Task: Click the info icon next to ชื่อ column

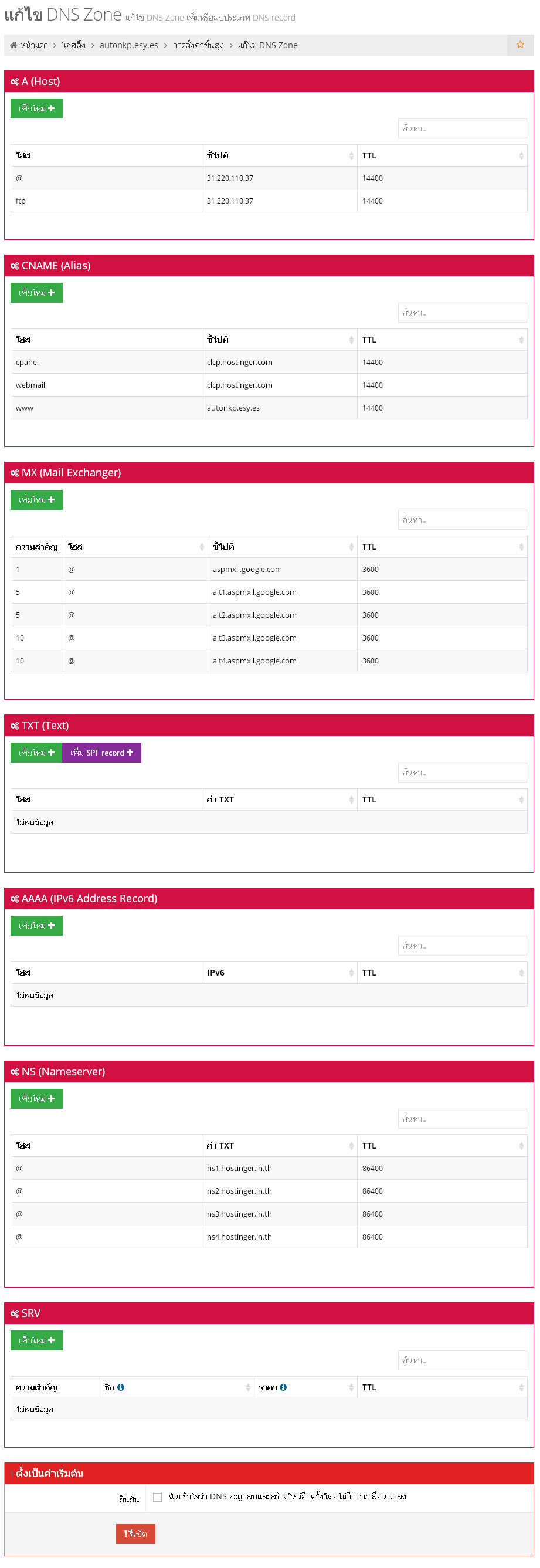Action: tap(121, 1387)
